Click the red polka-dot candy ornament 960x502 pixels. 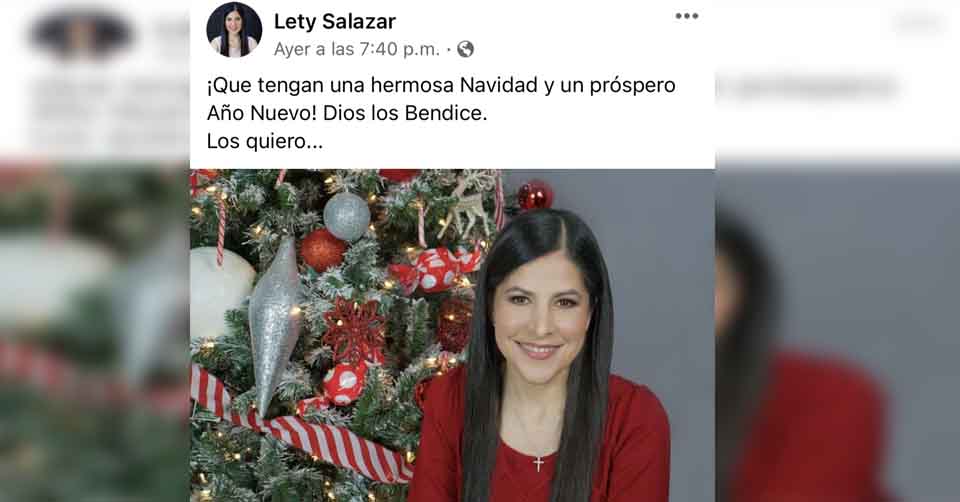tap(433, 268)
